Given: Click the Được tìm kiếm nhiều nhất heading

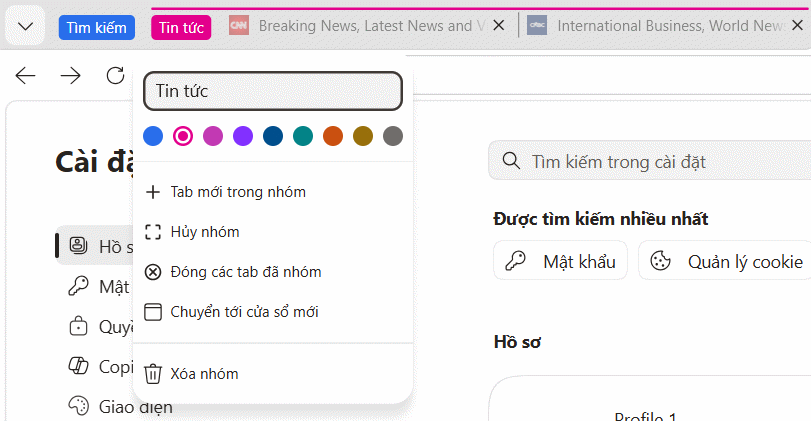Looking at the screenshot, I should tap(600, 219).
